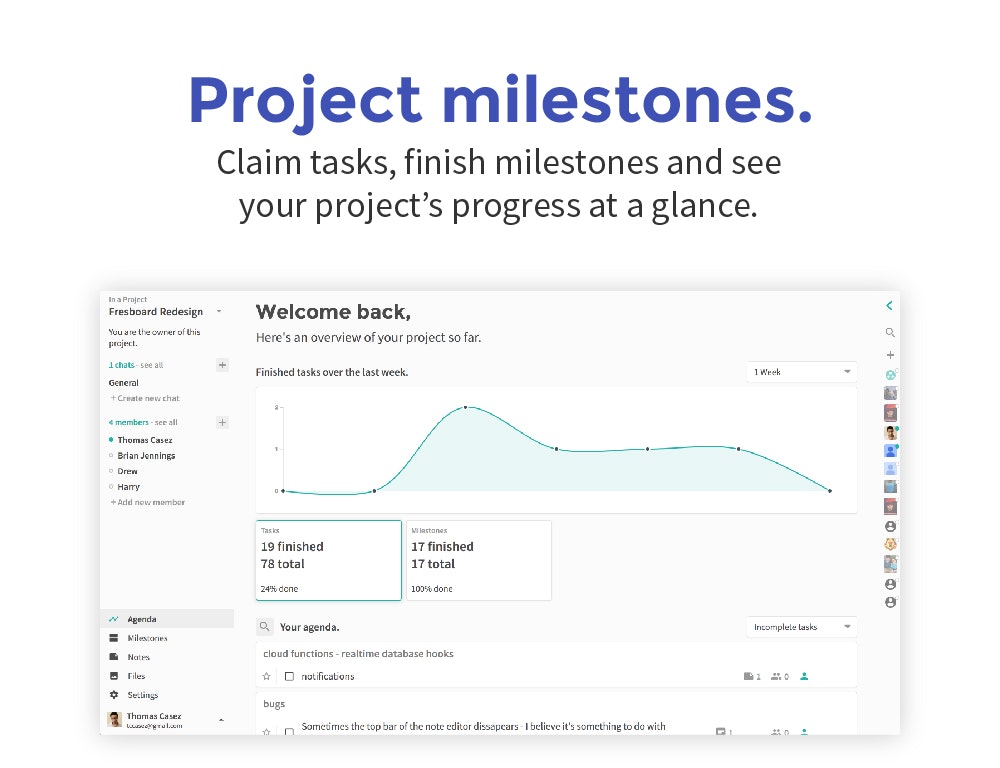Viewport: 1000px width, 768px height.
Task: Select Harry in the members list
Action: coord(128,487)
